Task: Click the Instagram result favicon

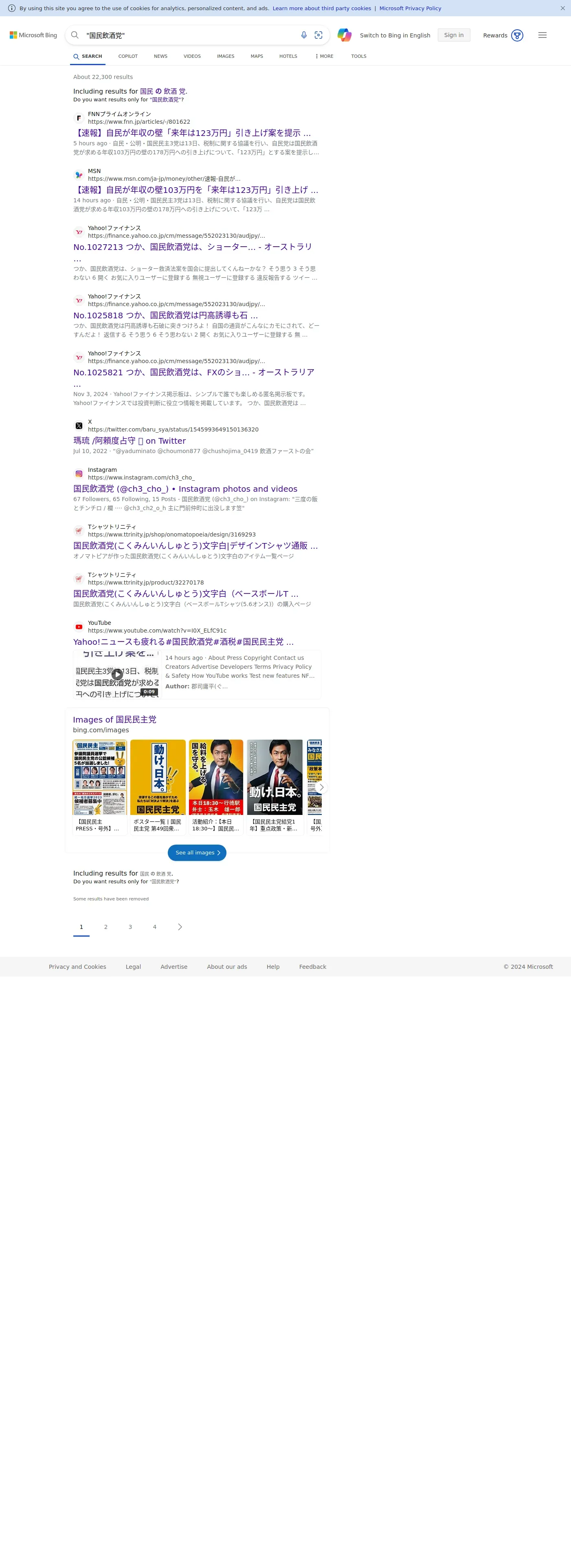Action: click(x=79, y=473)
